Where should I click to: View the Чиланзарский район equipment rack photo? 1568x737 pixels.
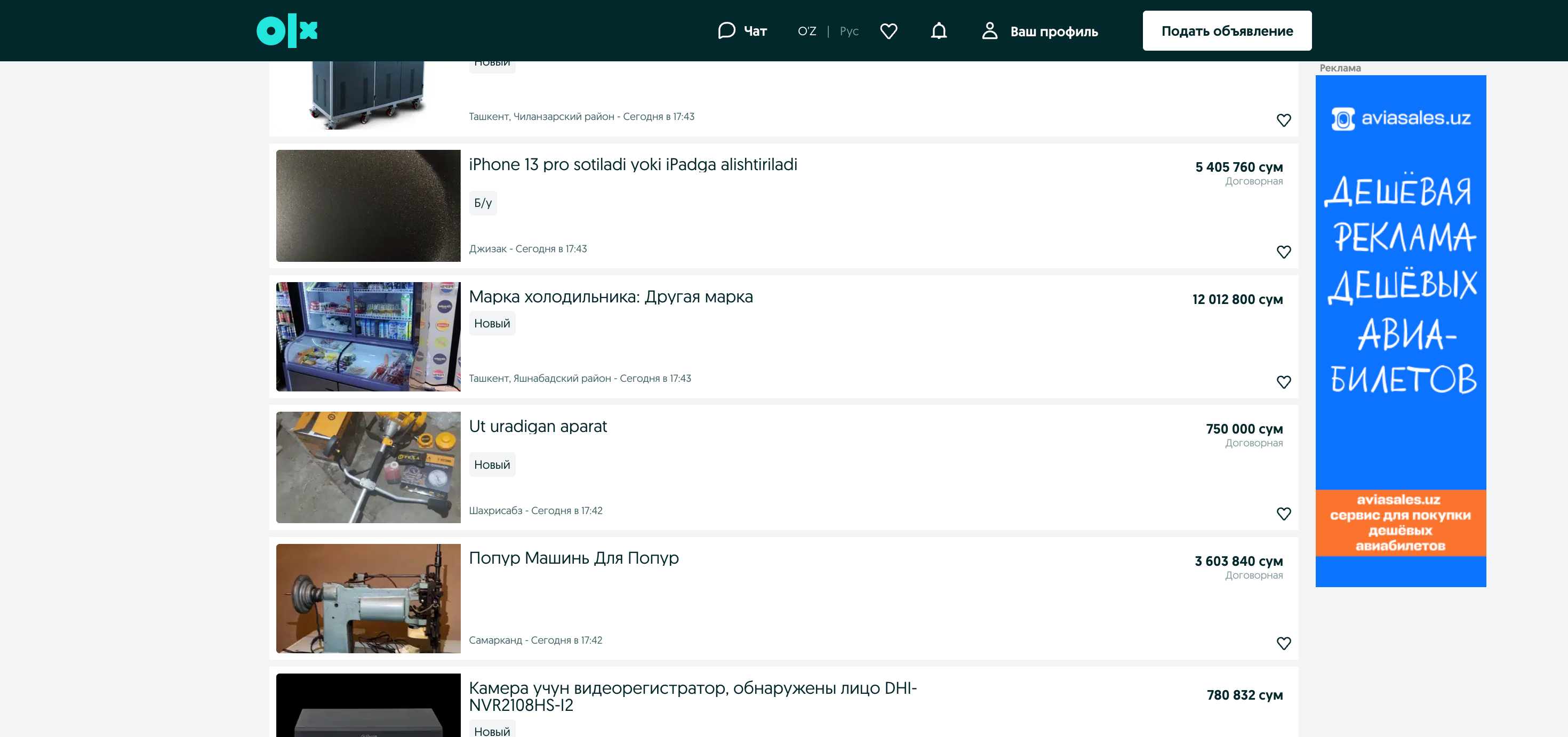click(x=368, y=95)
